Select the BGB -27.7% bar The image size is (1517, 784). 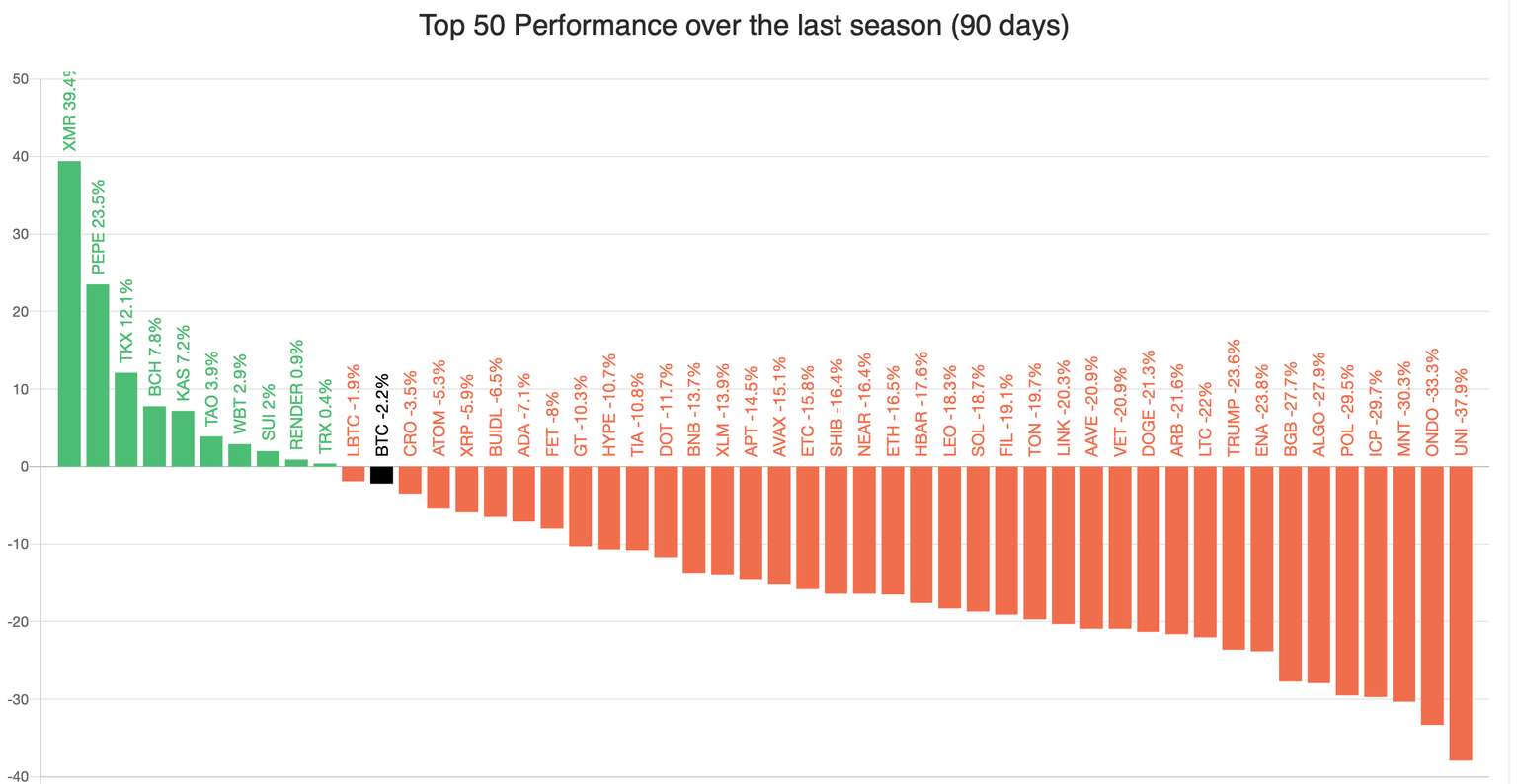1290,574
